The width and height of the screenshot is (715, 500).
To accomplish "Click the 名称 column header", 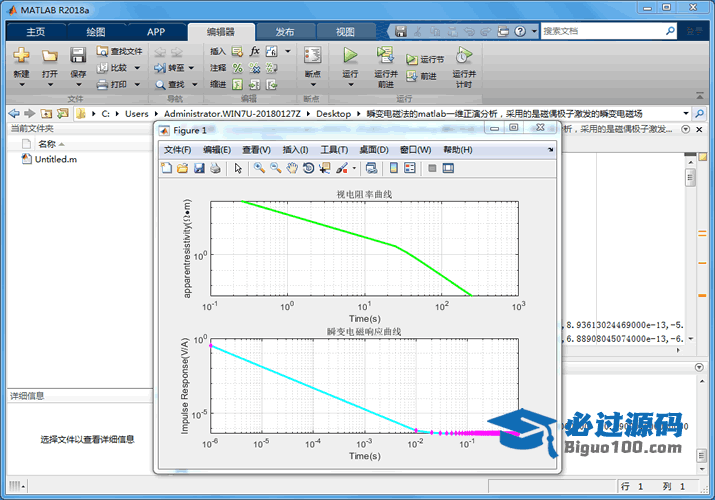I will [47, 144].
